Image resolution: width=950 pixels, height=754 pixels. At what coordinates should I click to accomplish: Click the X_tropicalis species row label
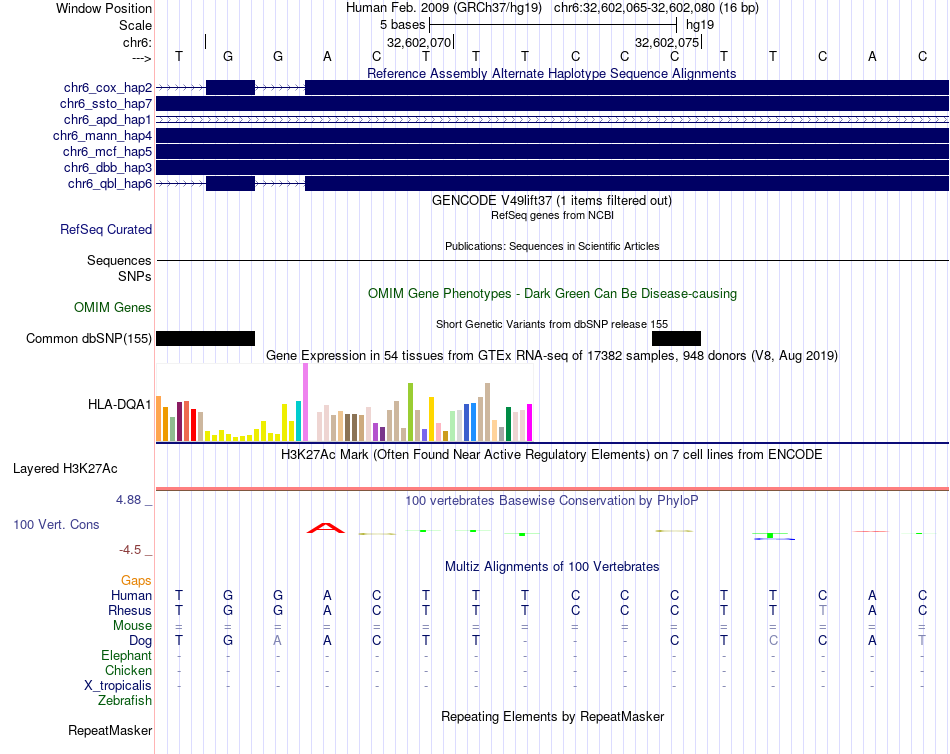click(x=118, y=686)
